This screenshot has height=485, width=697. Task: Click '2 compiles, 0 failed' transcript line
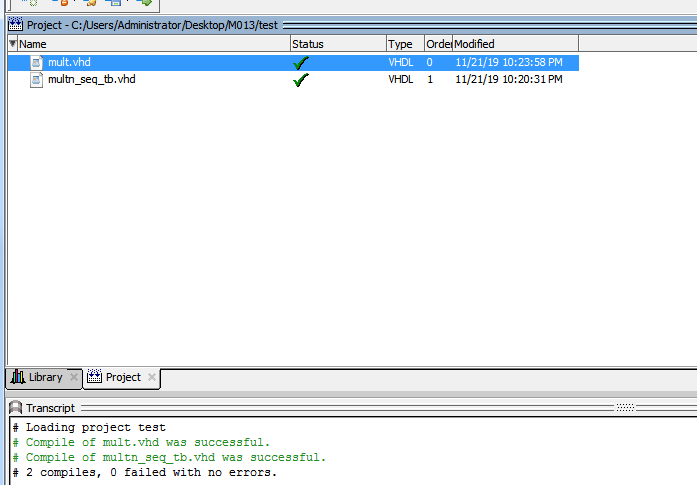145,473
